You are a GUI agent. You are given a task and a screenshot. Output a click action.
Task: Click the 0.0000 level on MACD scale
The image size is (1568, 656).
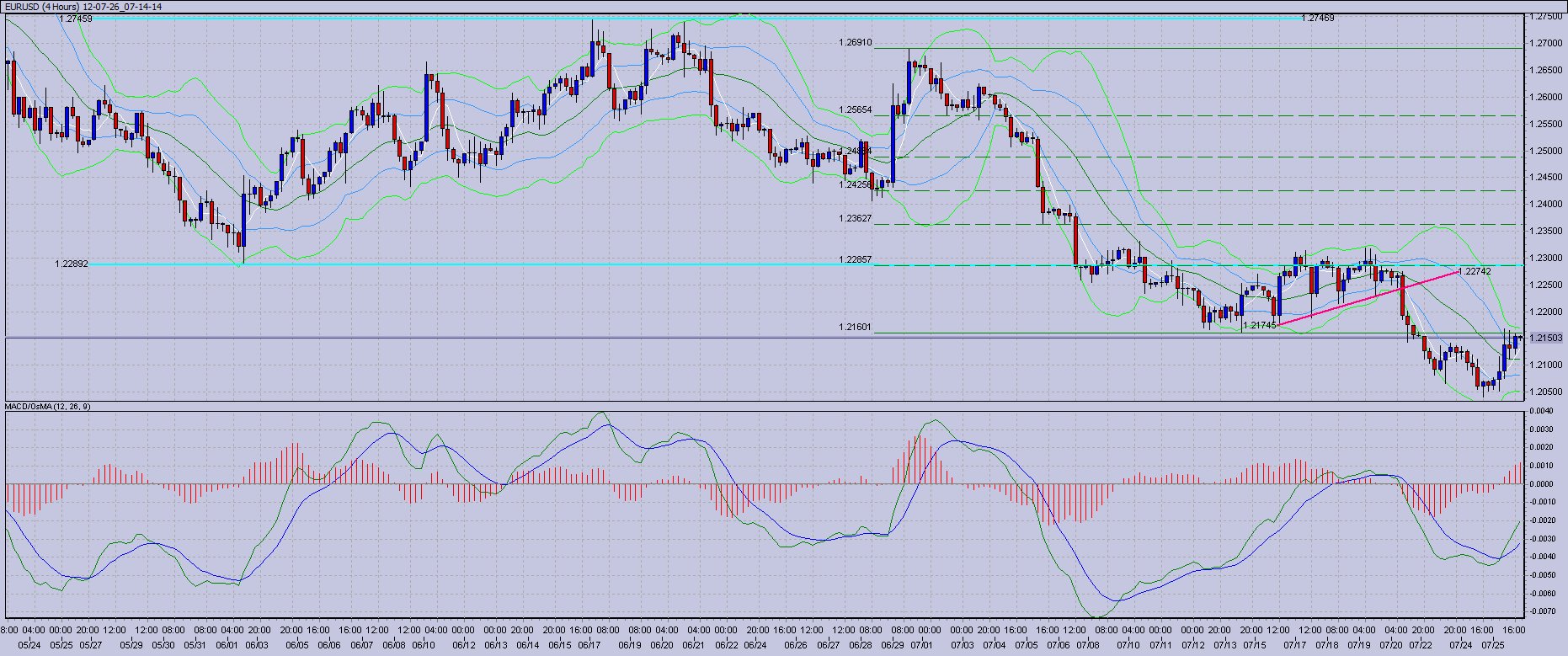pos(1543,484)
